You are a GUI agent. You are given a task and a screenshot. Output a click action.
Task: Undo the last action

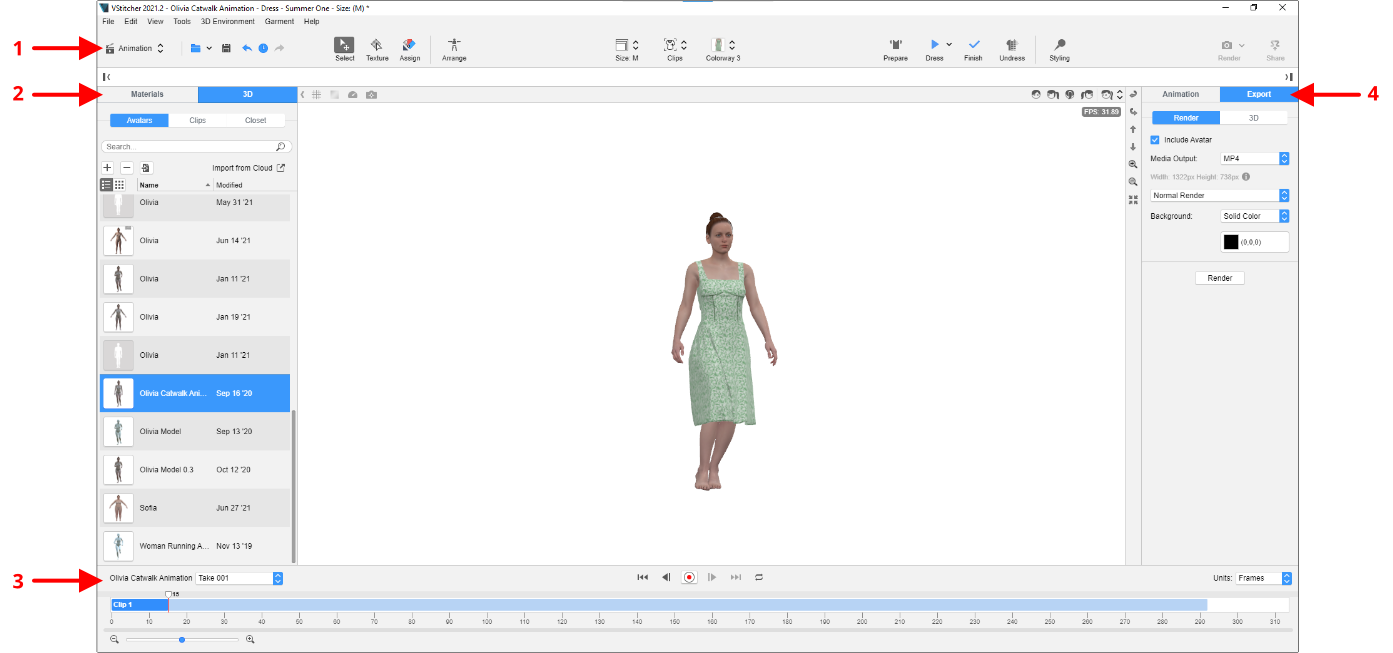[x=247, y=48]
